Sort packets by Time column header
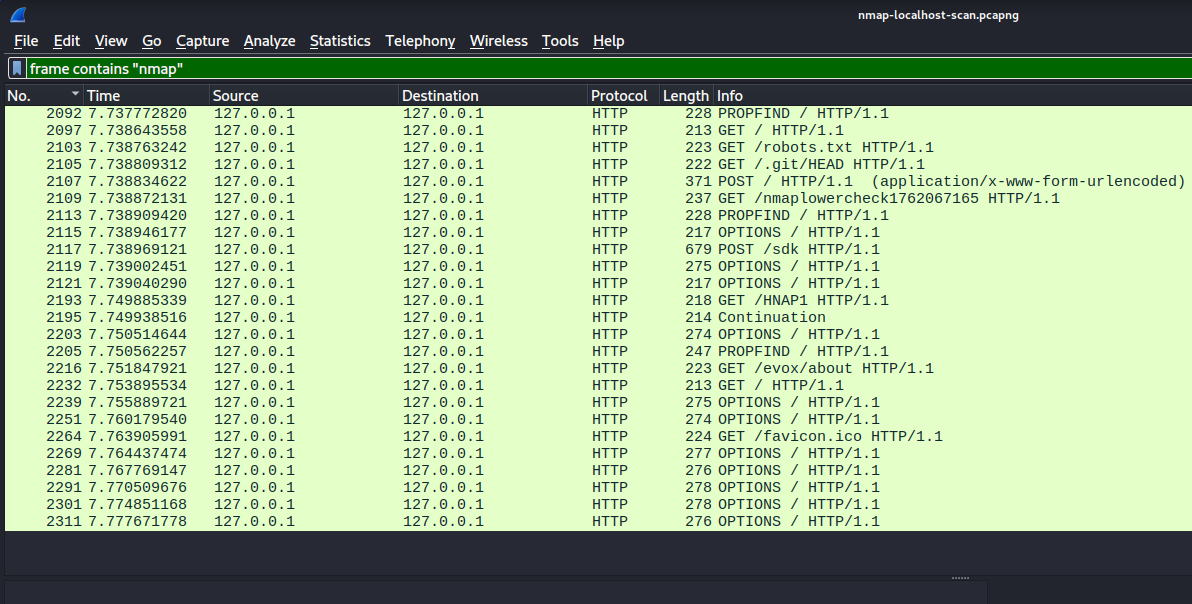1192x604 pixels. pos(146,96)
